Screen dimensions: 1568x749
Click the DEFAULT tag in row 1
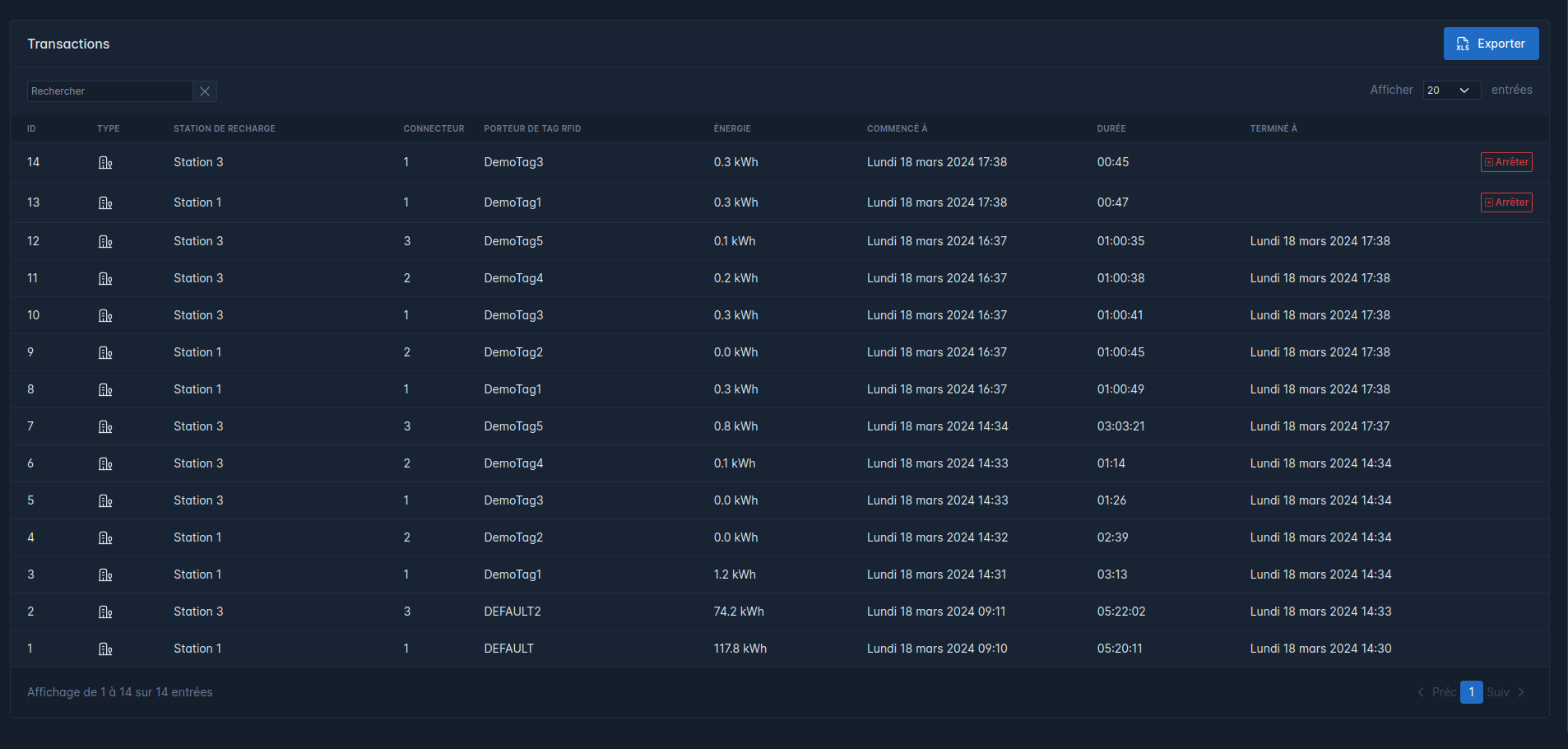click(x=509, y=649)
